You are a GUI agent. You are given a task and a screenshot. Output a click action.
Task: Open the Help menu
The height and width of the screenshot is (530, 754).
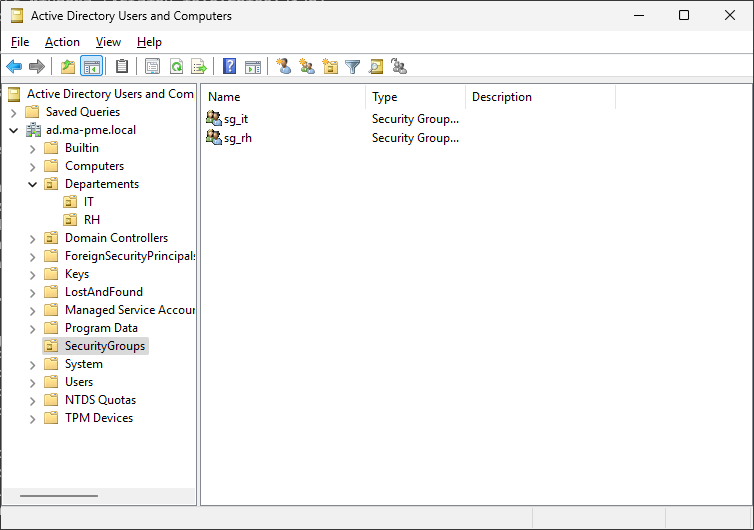point(149,42)
